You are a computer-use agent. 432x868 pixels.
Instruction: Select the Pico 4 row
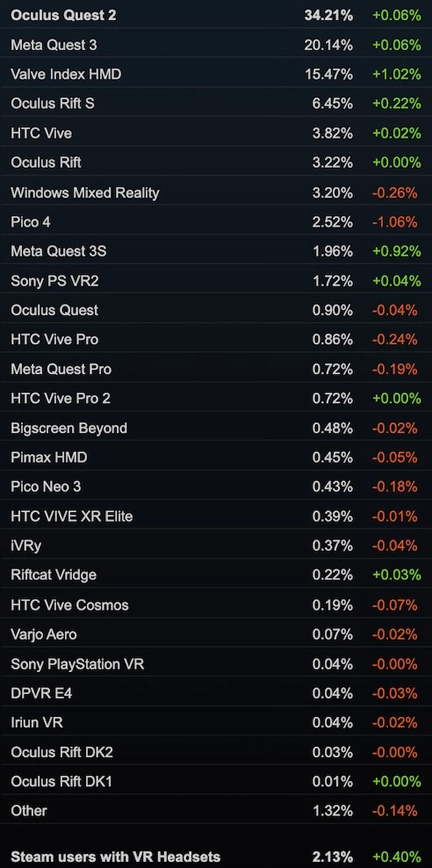(216, 222)
